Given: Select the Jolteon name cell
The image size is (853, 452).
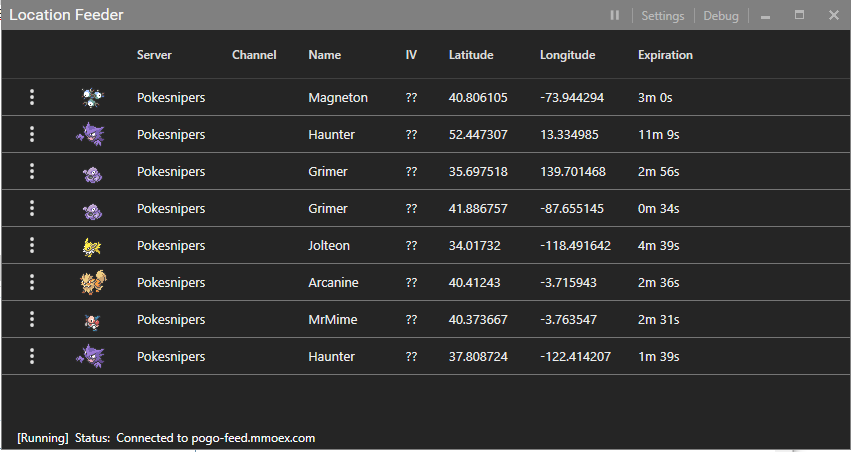Looking at the screenshot, I should click(329, 246).
